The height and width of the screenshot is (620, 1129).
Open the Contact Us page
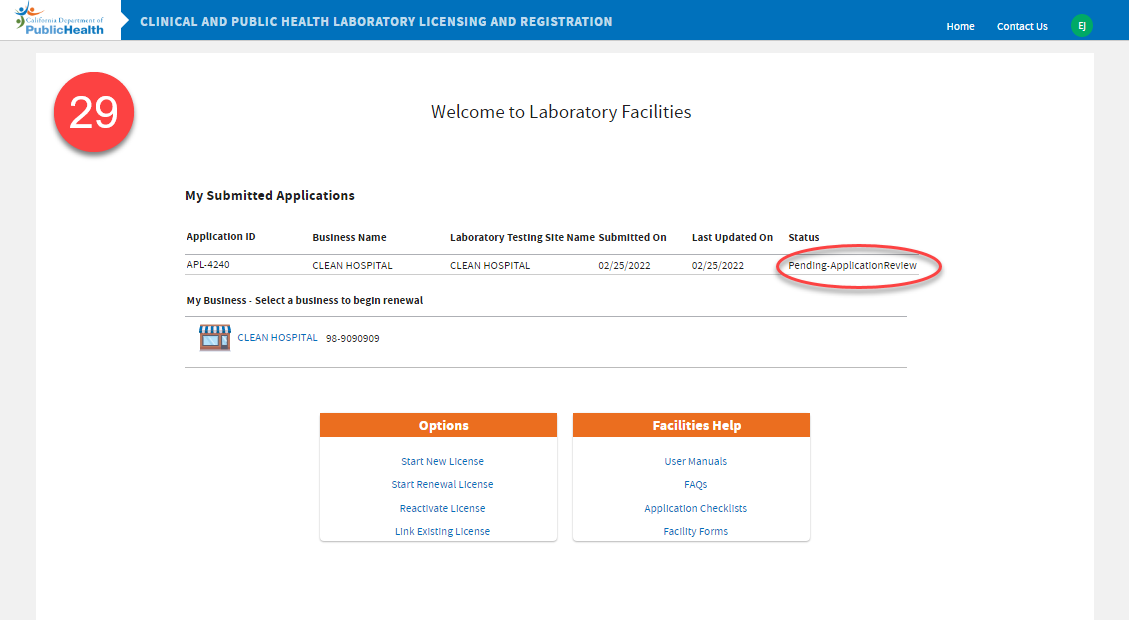tap(1022, 27)
